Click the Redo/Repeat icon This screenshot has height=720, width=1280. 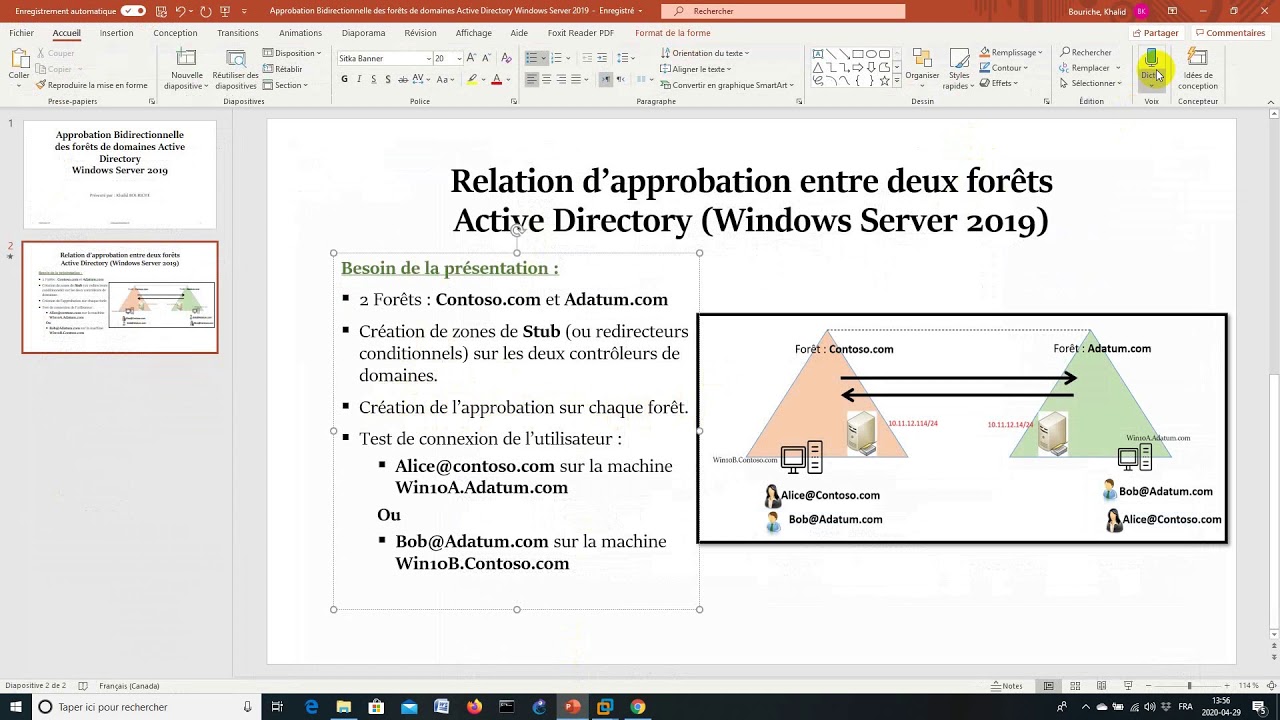pyautogui.click(x=206, y=11)
